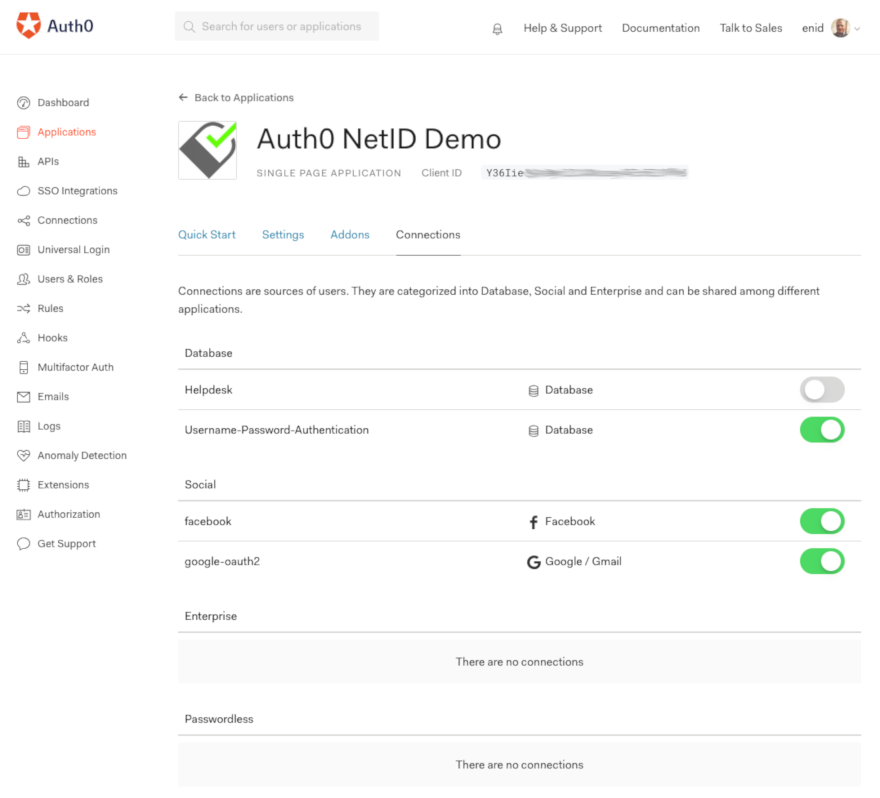
Task: Open Help & Support in top bar
Action: (562, 28)
